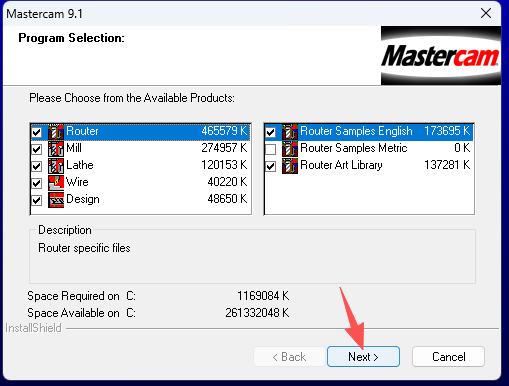Click the 1169084 K space required value
509x386 pixels.
pyautogui.click(x=263, y=296)
